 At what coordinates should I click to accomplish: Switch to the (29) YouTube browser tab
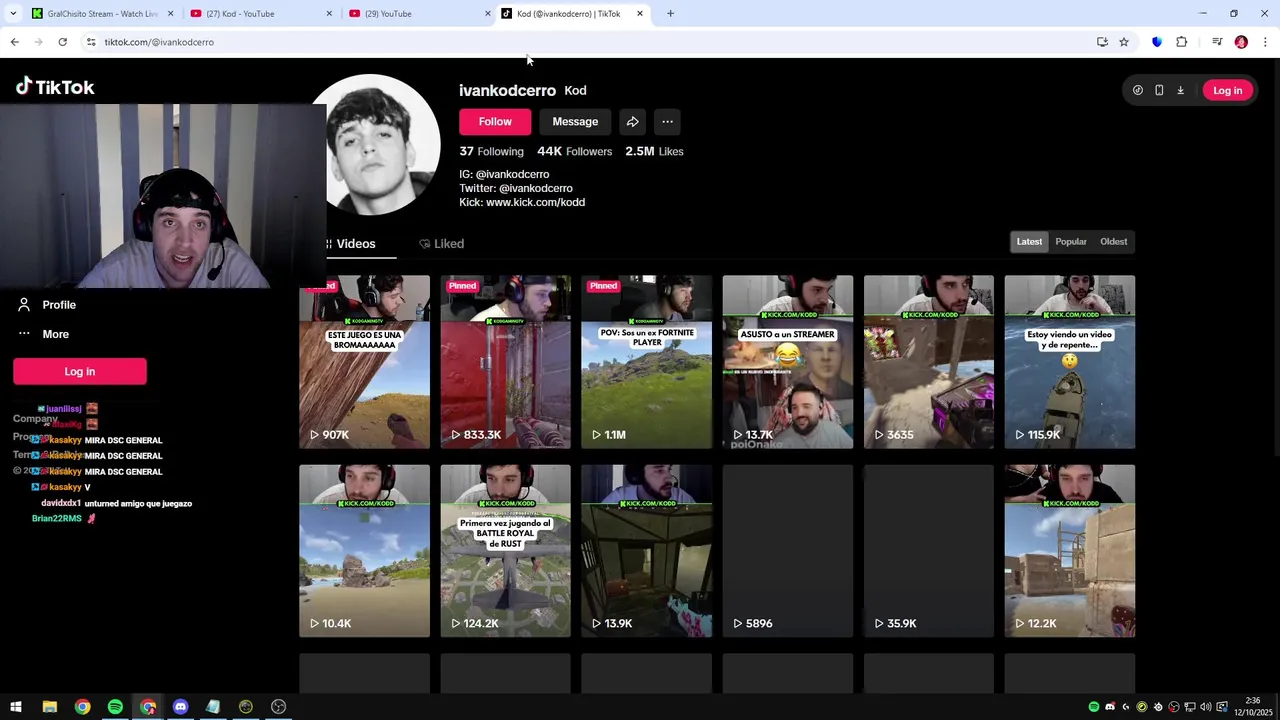[x=420, y=13]
